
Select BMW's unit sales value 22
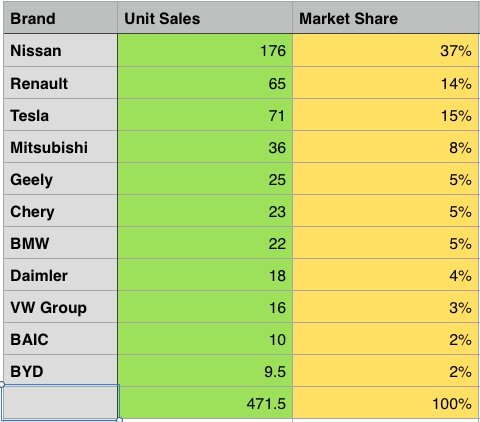tap(205, 243)
